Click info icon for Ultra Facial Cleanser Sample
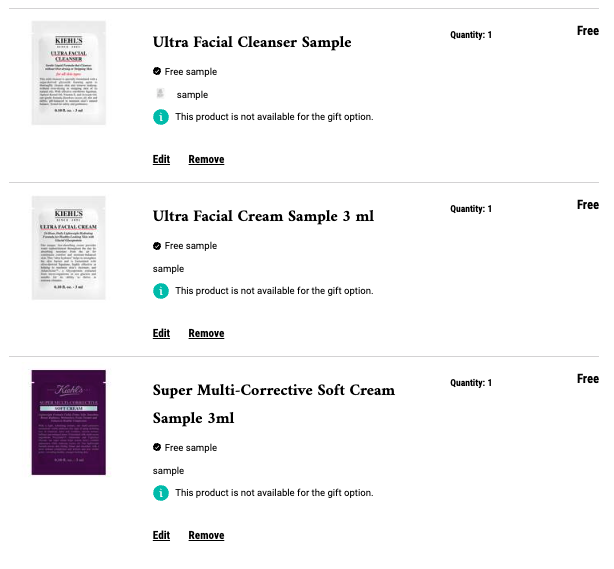The width and height of the screenshot is (614, 569). pos(161,117)
